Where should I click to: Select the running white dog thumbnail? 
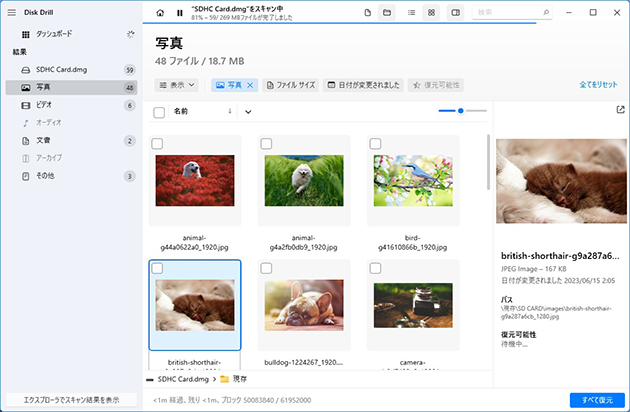click(x=304, y=180)
